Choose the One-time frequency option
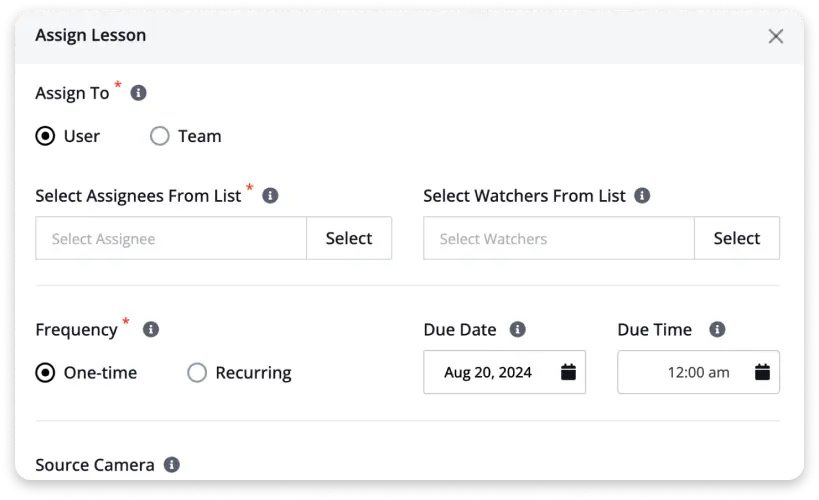The image size is (819, 500). 46,373
